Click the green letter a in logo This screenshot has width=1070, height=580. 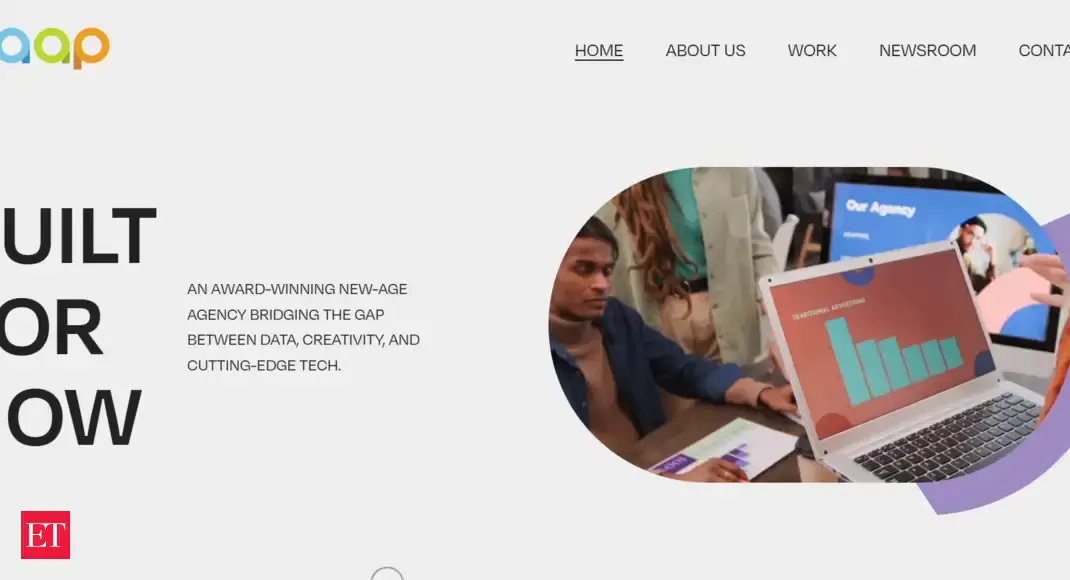click(53, 46)
